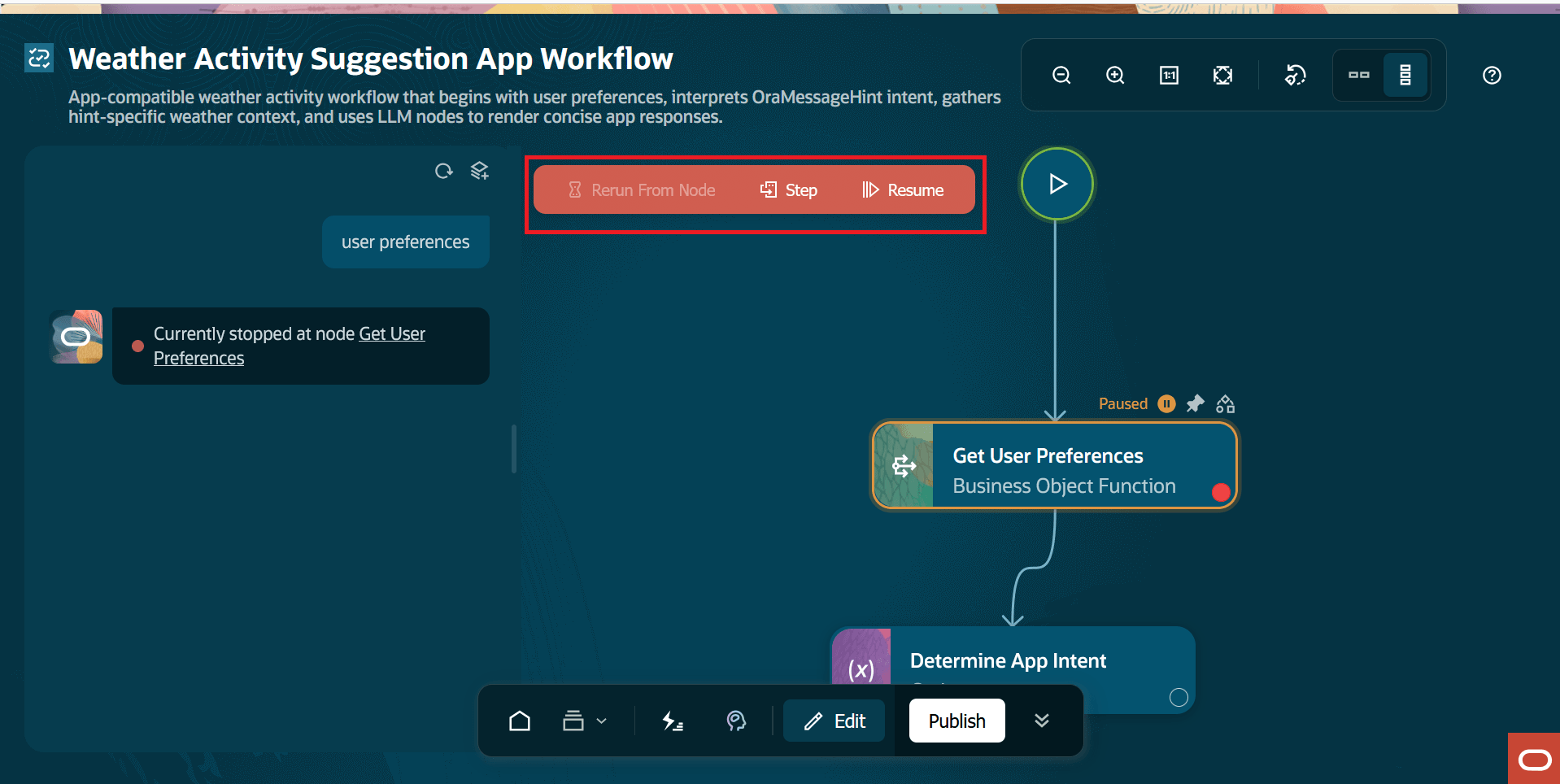The height and width of the screenshot is (784, 1560).
Task: Click the lightning quick actions icon
Action: (x=672, y=721)
